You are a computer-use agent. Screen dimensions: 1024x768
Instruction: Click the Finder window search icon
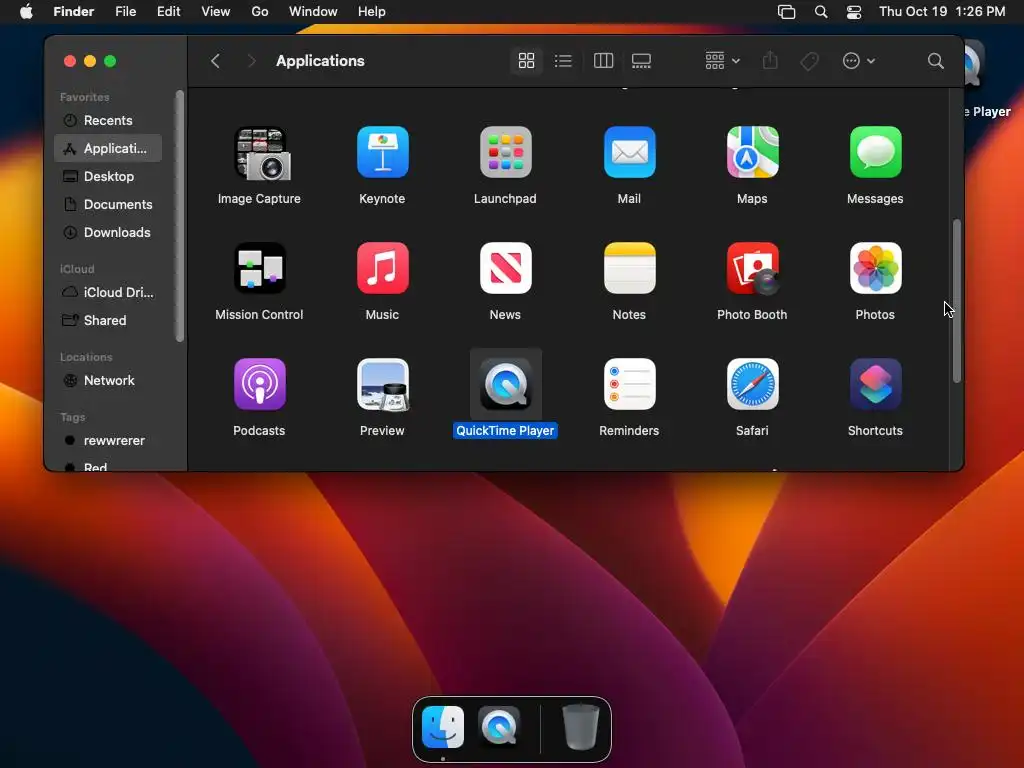click(x=936, y=61)
